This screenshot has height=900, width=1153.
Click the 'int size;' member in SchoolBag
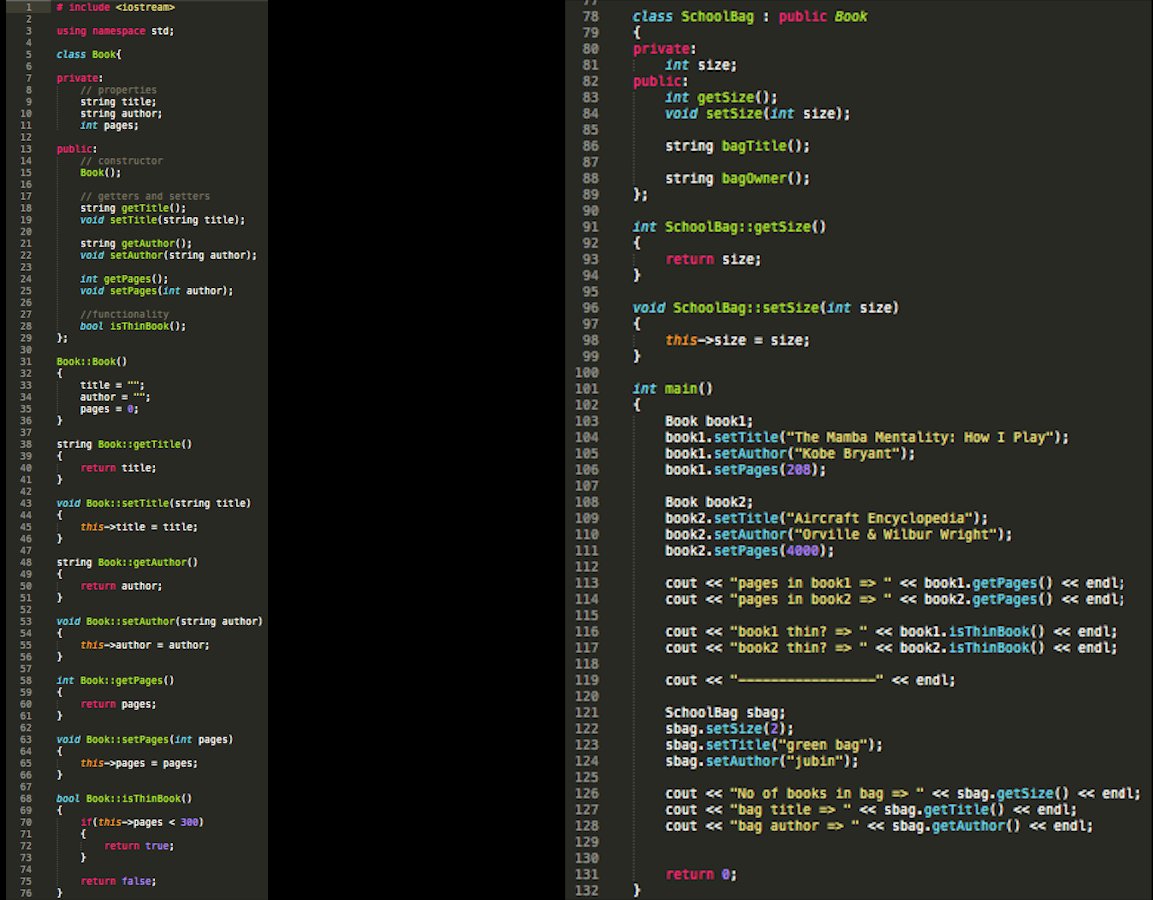(701, 65)
